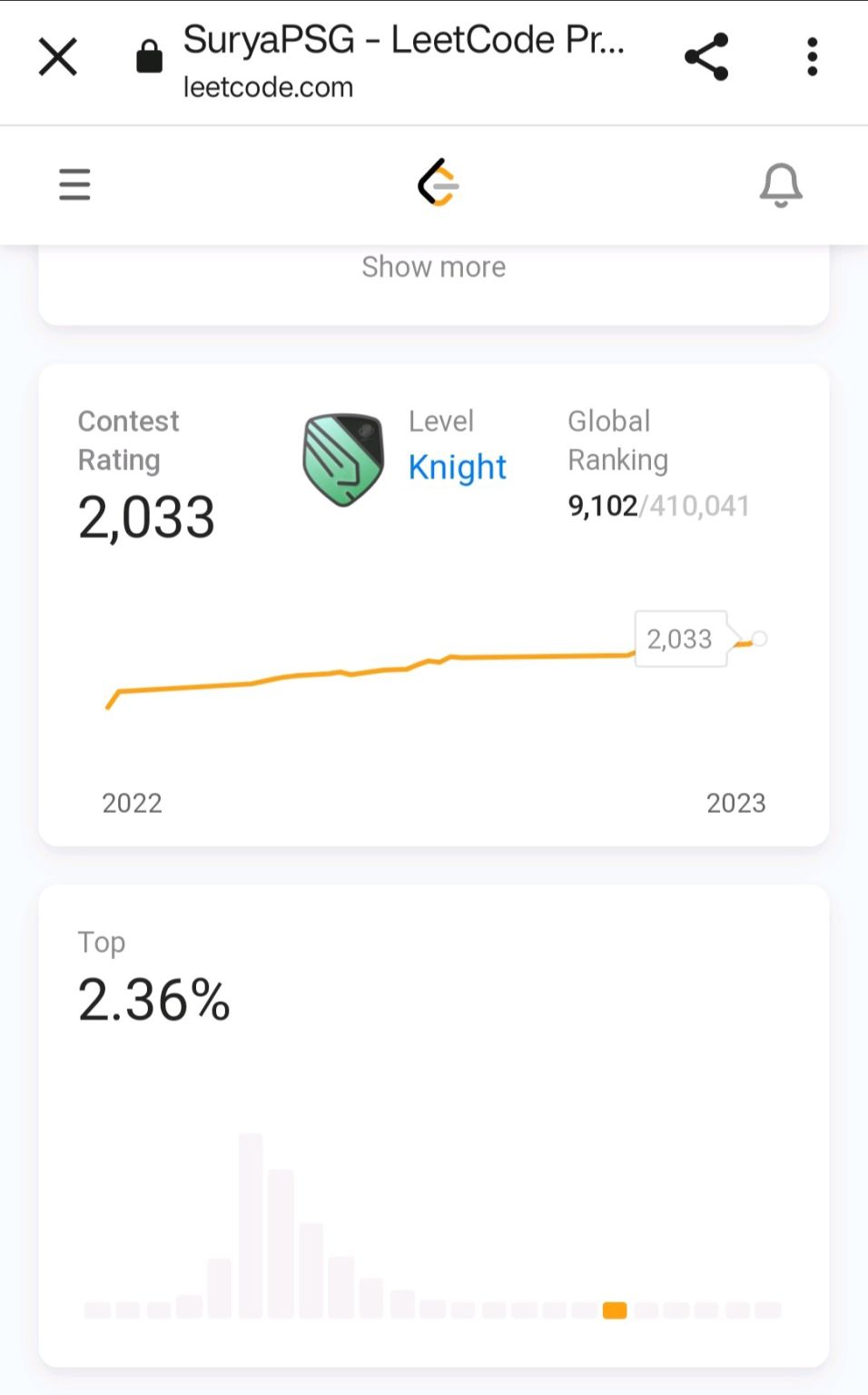Select the latest rating chart data point

pyautogui.click(x=760, y=639)
